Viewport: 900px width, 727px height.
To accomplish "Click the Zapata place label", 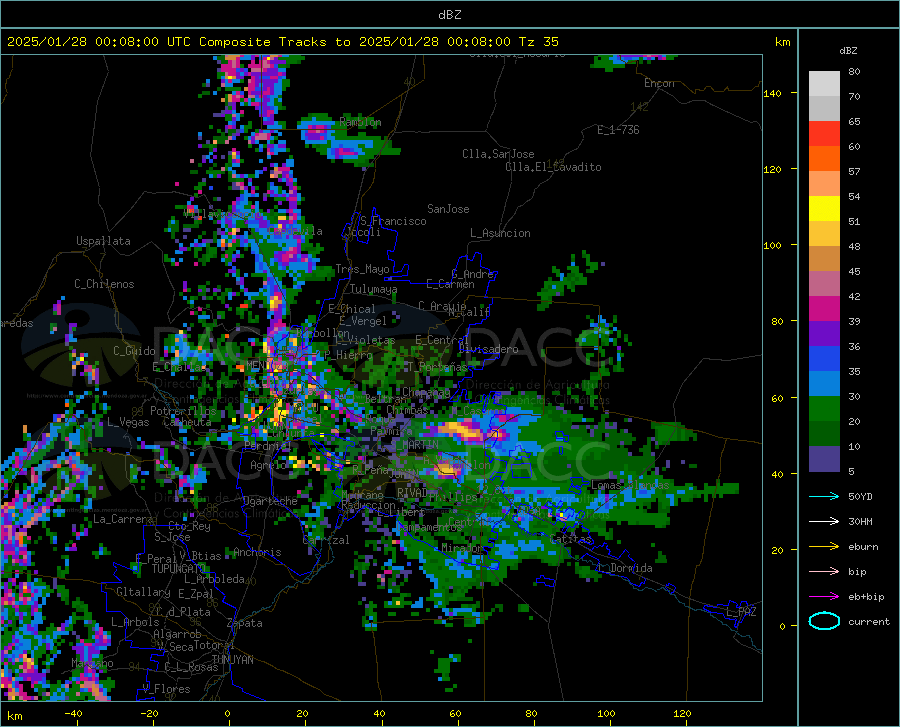I will [245, 623].
